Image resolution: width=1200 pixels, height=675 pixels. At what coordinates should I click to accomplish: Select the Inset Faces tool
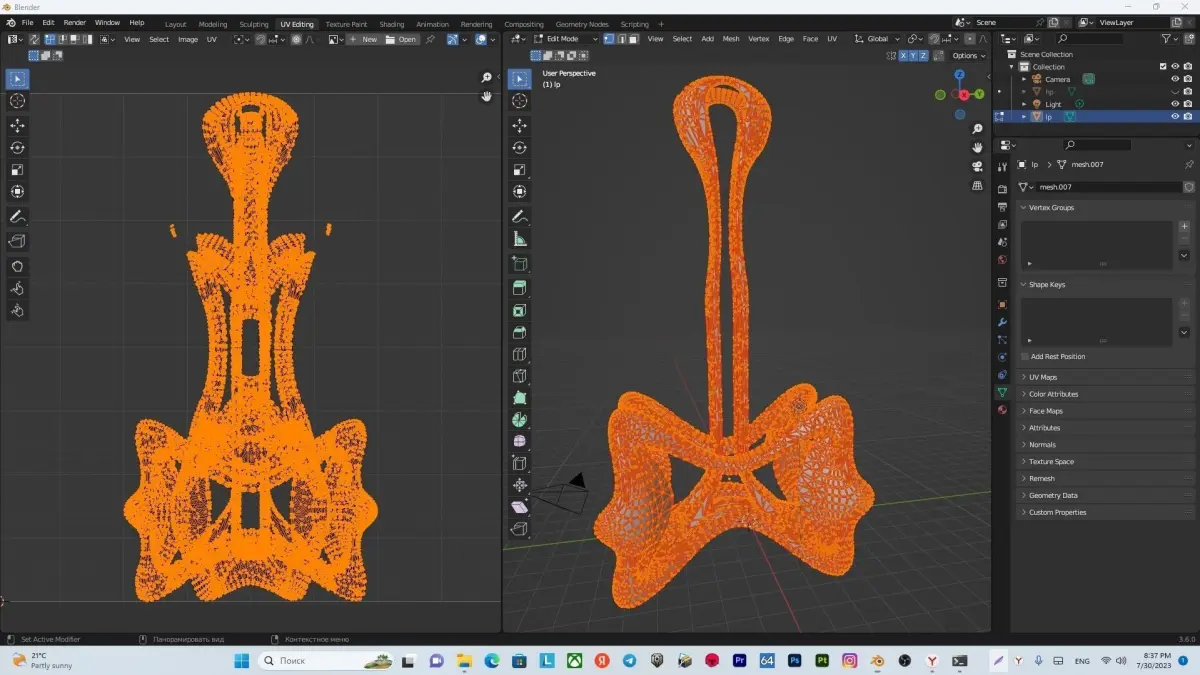click(x=519, y=310)
